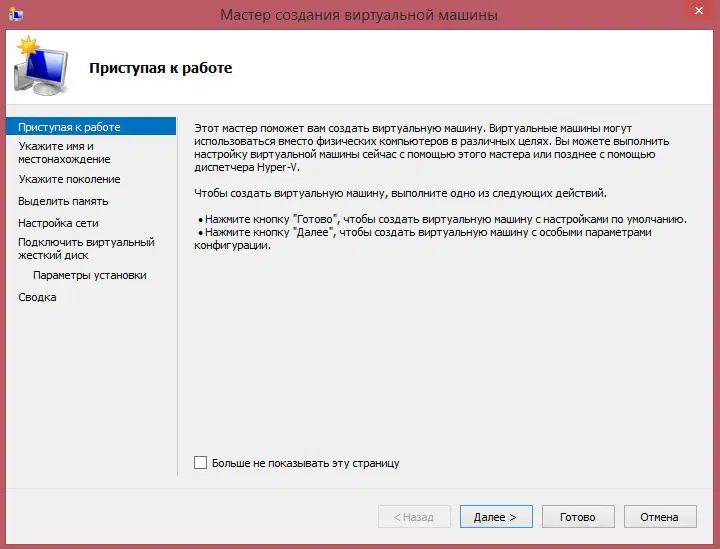720x549 pixels.
Task: Open the 'Укажите поколение' step
Action: point(69,179)
